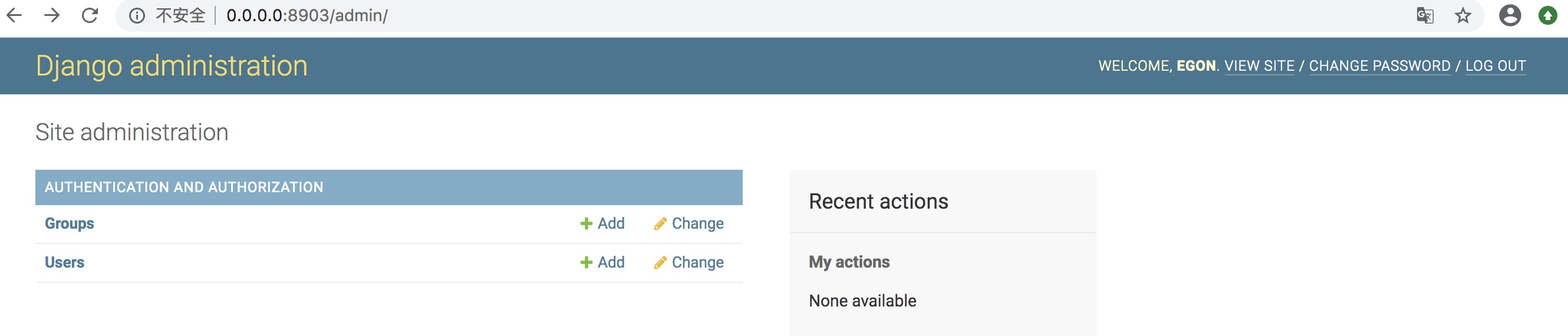Log out of Django admin
The image size is (1568, 336).
pyautogui.click(x=1495, y=66)
